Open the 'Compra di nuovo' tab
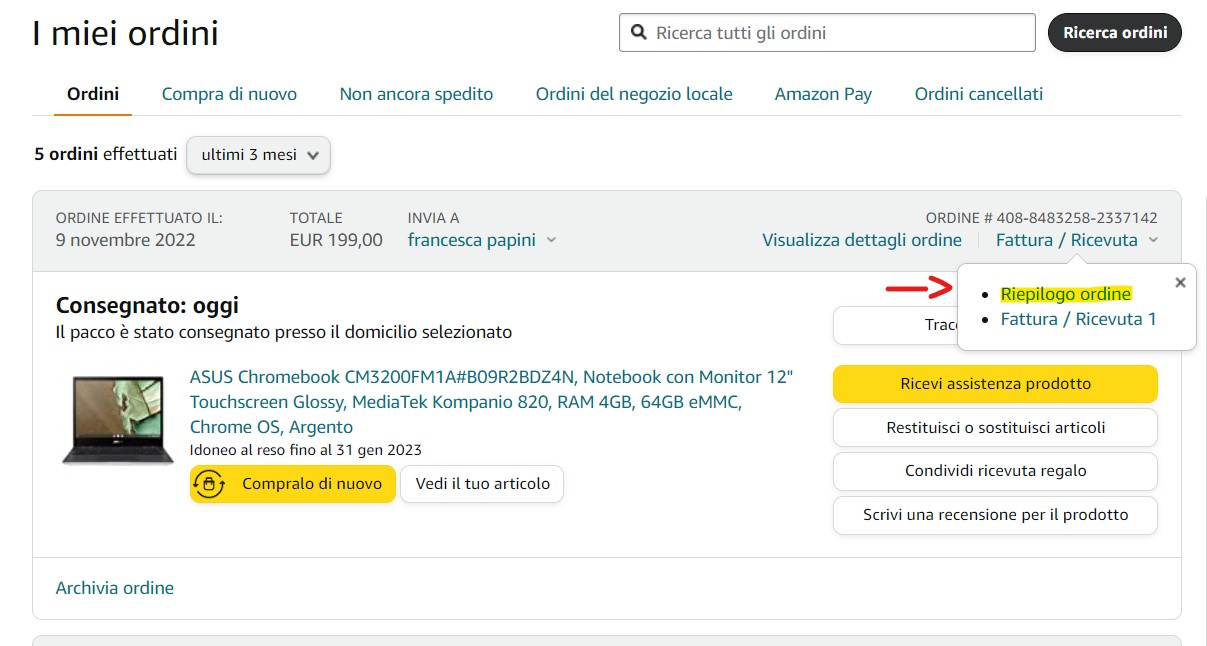 (229, 94)
